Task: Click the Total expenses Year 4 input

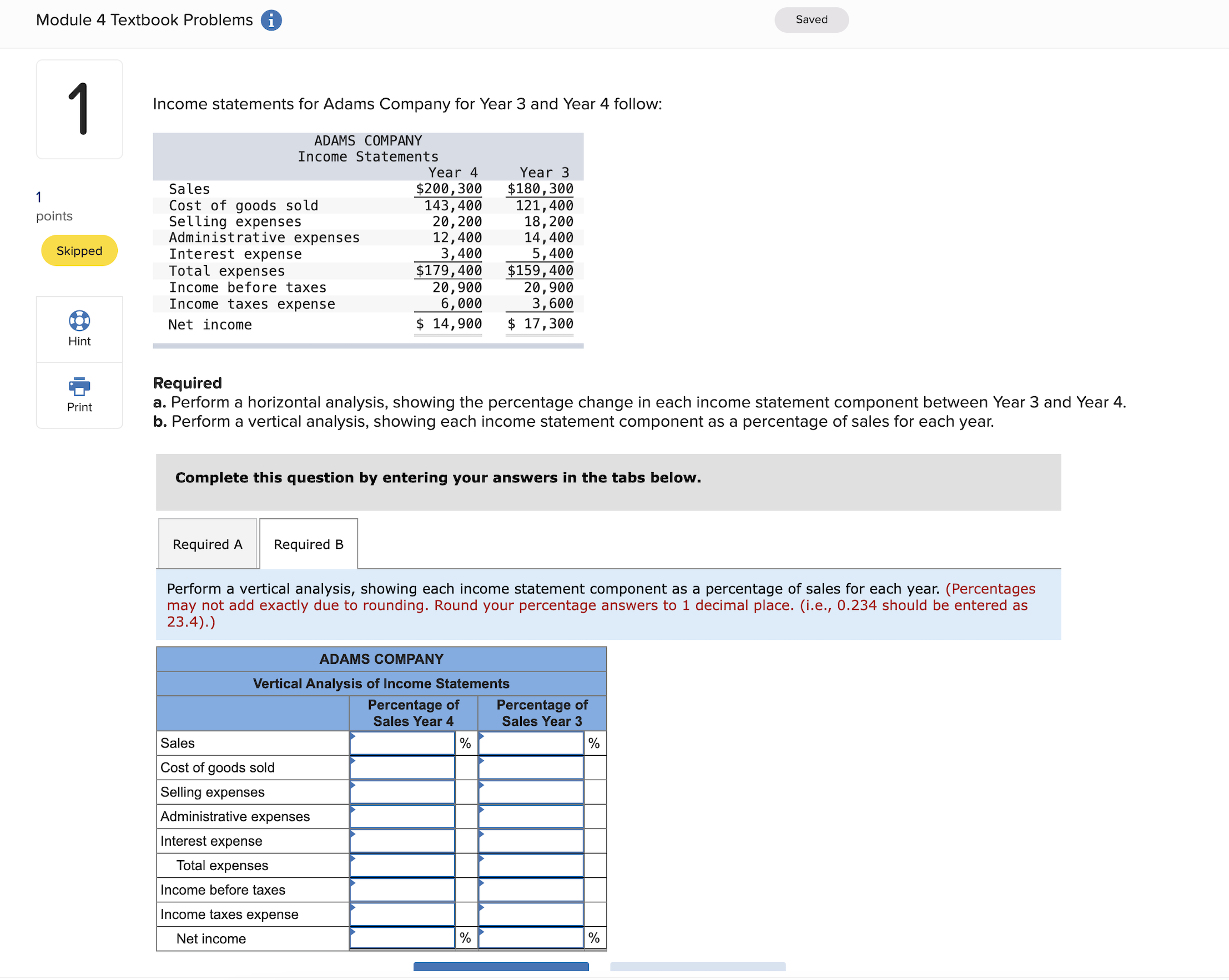Action: tap(402, 866)
